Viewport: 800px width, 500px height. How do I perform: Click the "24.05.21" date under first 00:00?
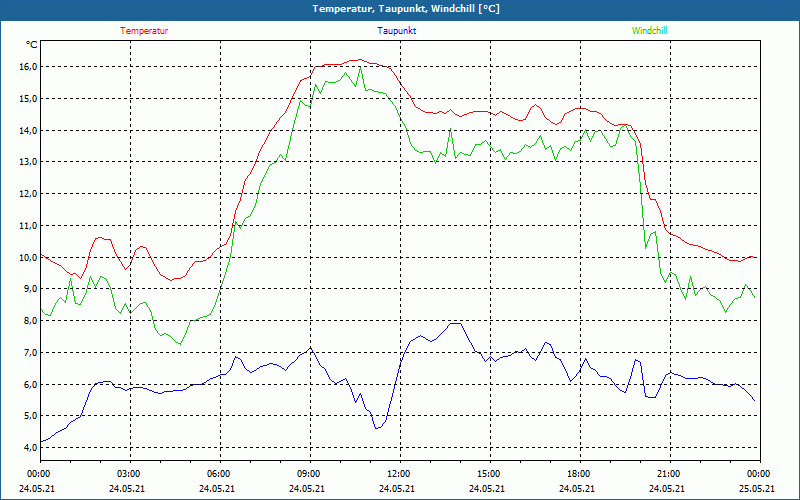(37, 488)
